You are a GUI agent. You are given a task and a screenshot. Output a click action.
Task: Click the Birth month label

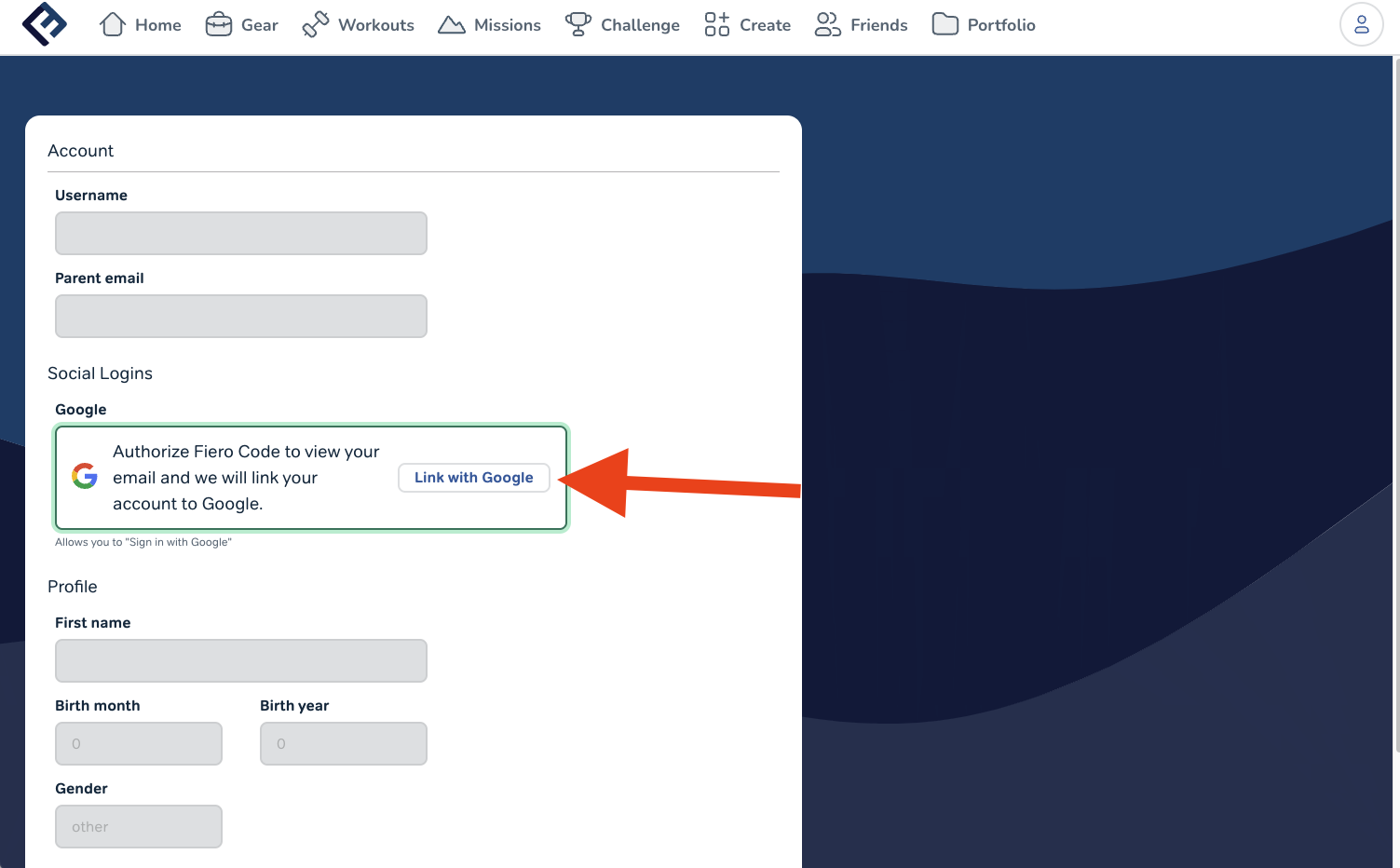98,706
